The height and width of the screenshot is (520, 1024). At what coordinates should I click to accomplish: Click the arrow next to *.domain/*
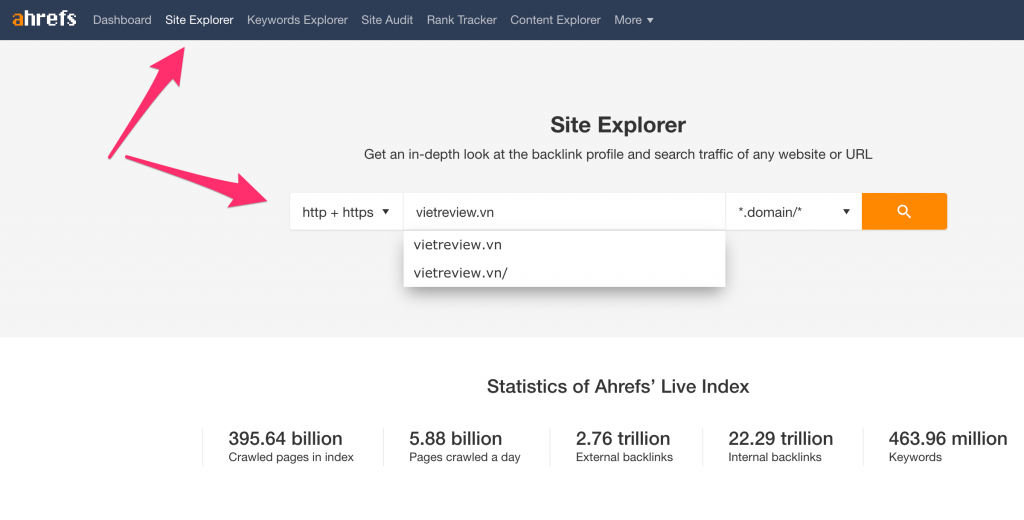(846, 212)
